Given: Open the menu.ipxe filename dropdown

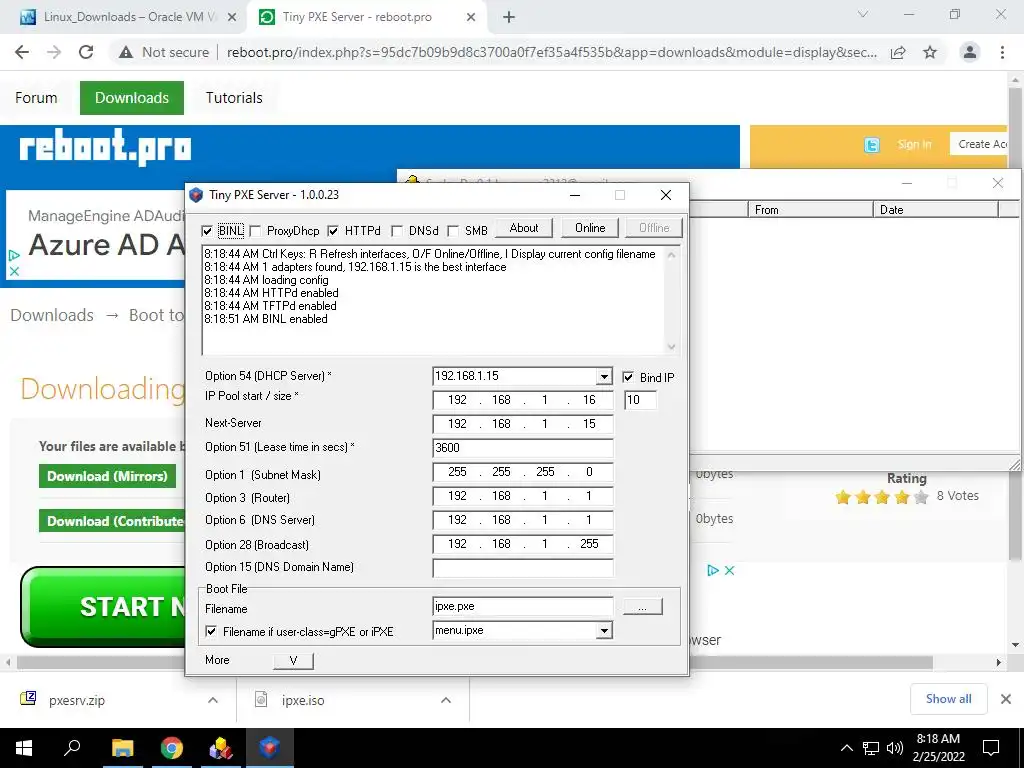Looking at the screenshot, I should pos(604,630).
